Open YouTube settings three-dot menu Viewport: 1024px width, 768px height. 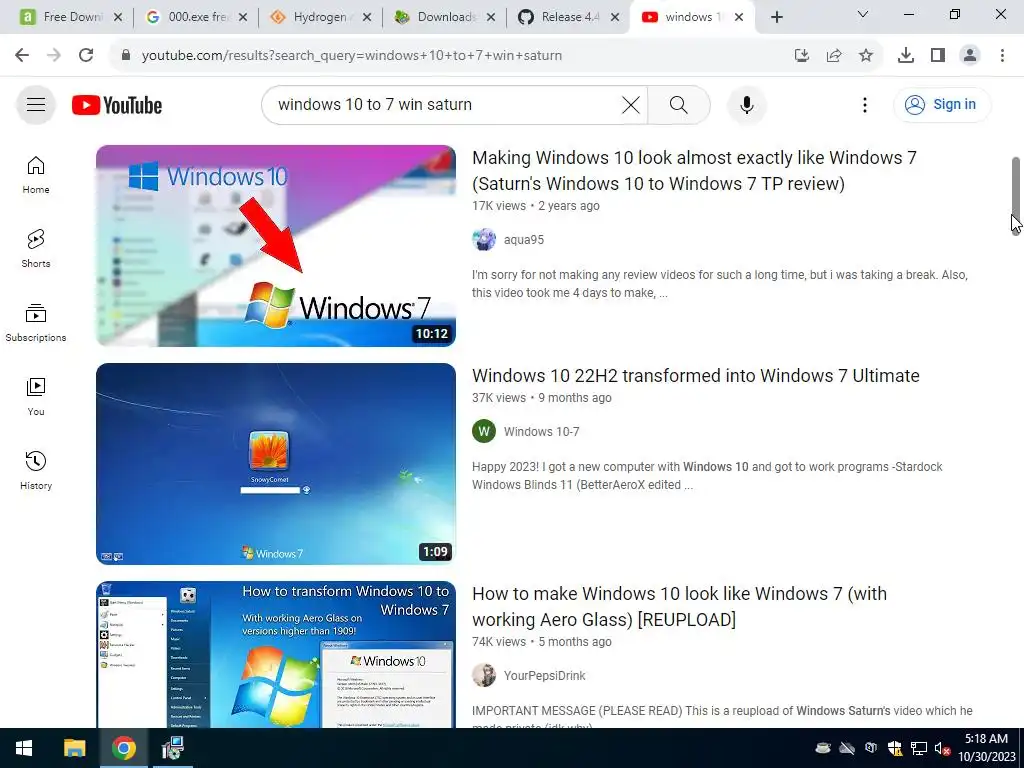(x=865, y=104)
